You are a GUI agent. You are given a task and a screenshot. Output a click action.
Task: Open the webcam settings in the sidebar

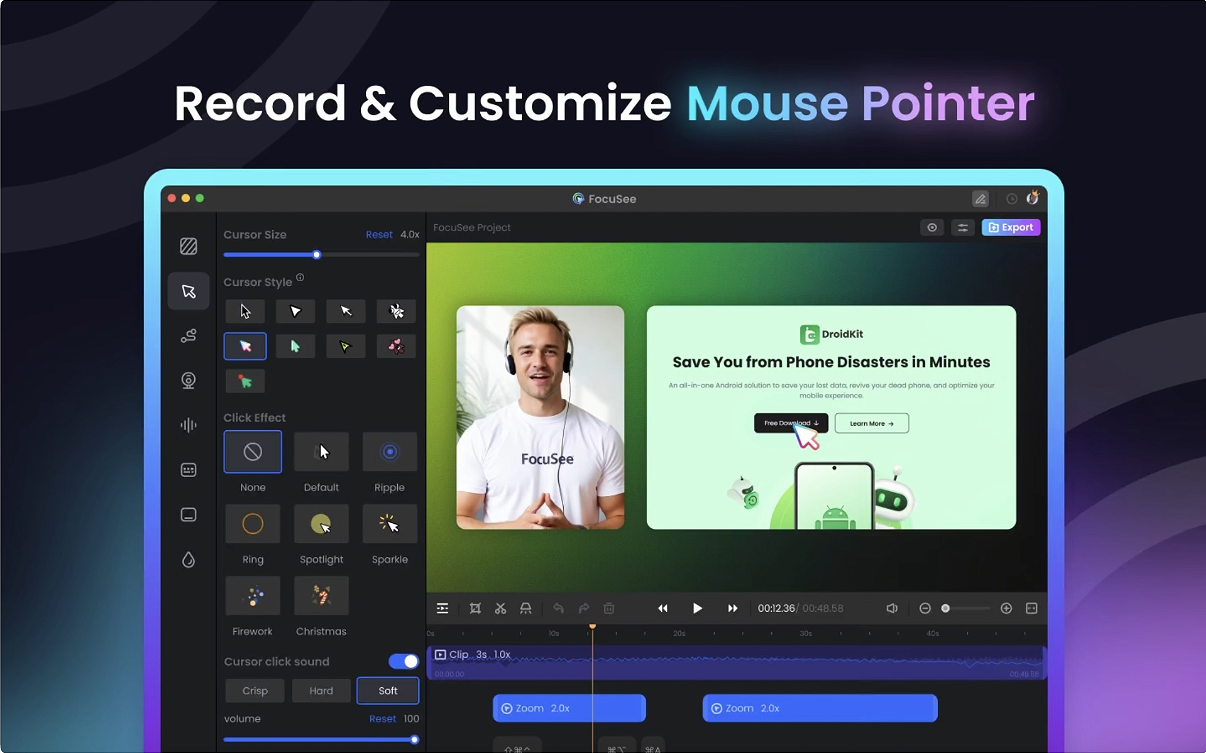click(188, 380)
